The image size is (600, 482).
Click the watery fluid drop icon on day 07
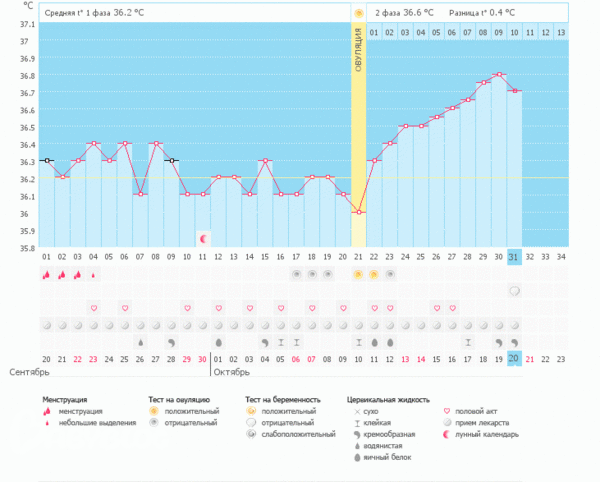141,342
